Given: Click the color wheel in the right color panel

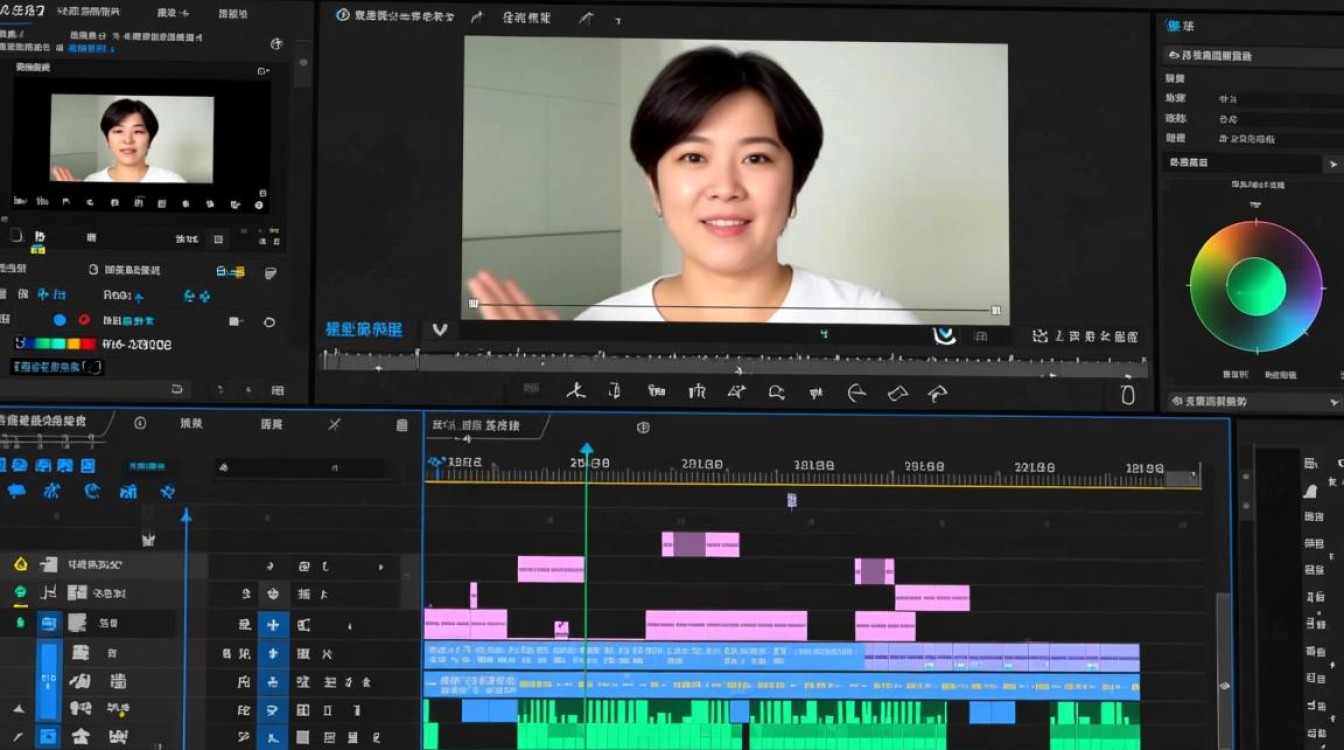Looking at the screenshot, I should (x=1258, y=285).
